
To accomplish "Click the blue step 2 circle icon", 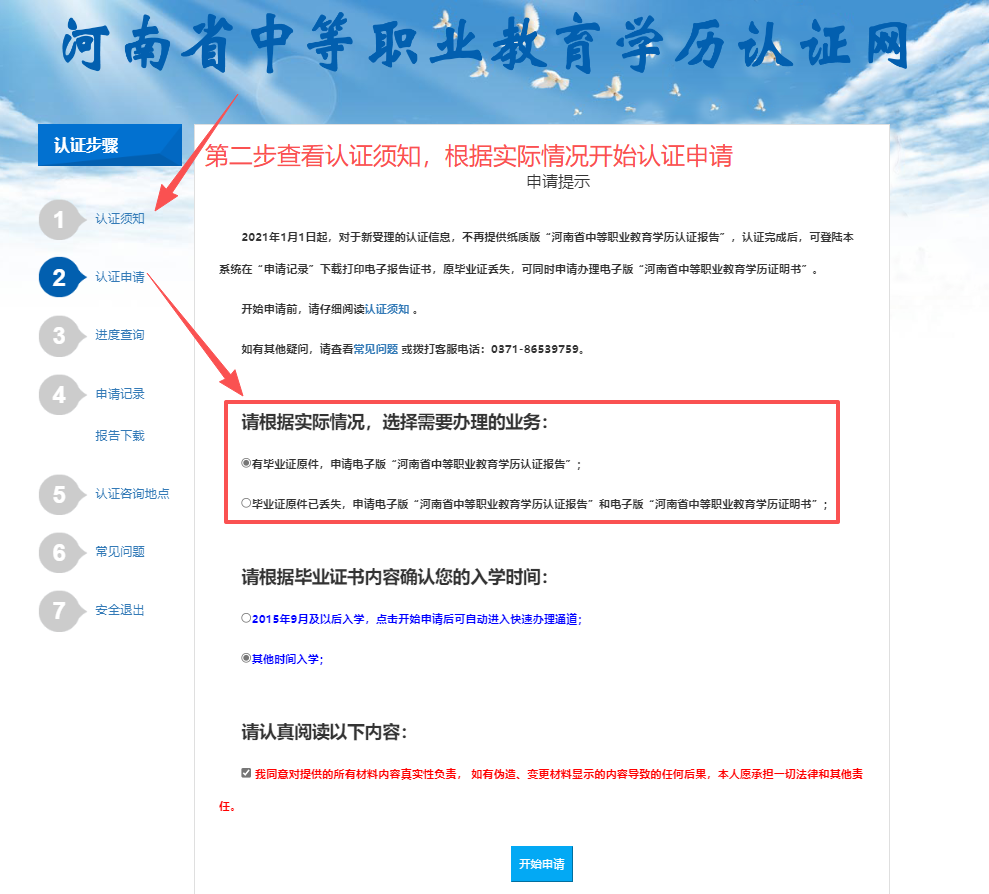I will tap(59, 278).
